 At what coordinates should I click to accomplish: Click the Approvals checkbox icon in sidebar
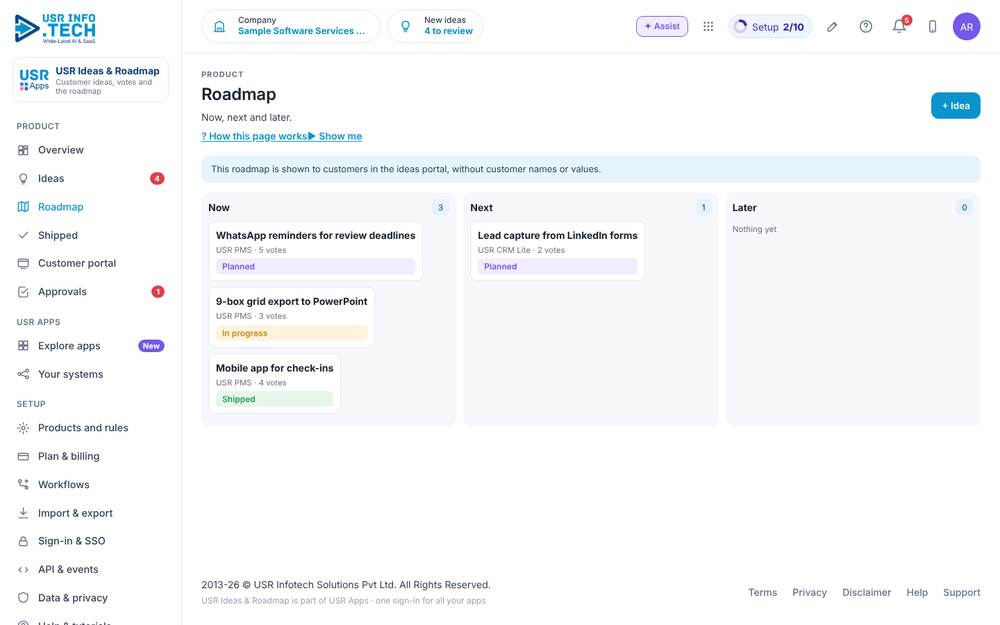[23, 291]
